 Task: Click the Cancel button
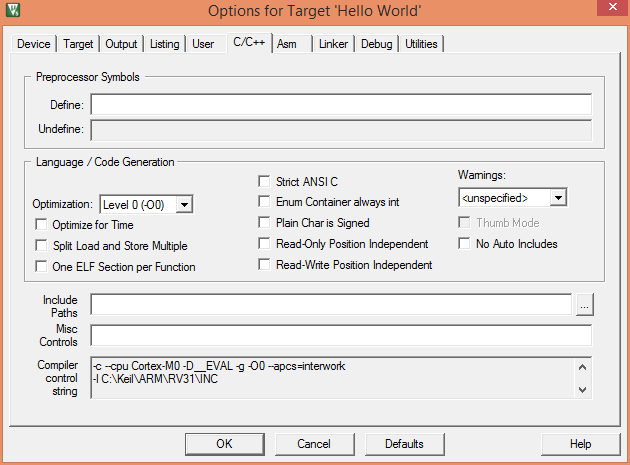pyautogui.click(x=314, y=444)
